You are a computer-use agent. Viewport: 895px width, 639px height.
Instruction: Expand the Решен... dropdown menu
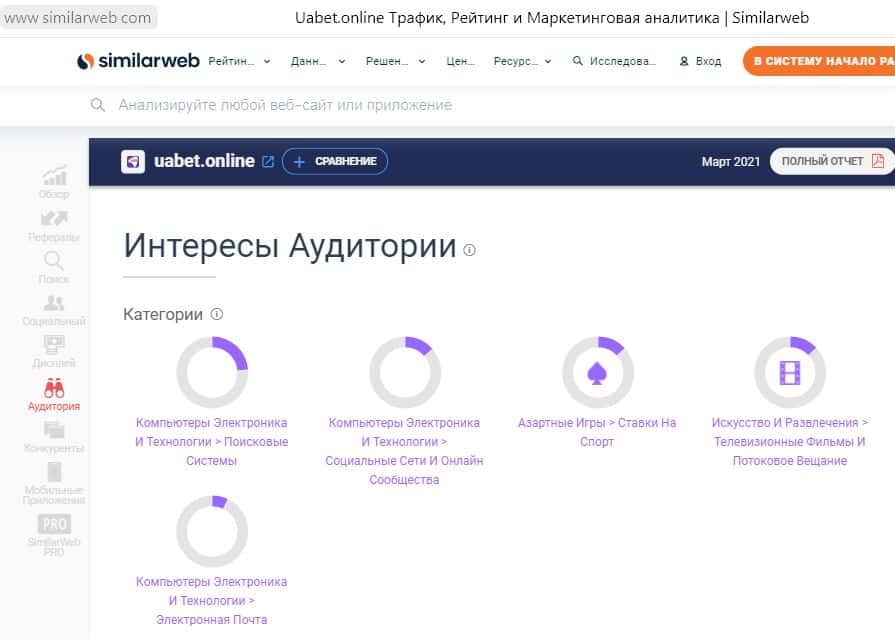tap(396, 61)
